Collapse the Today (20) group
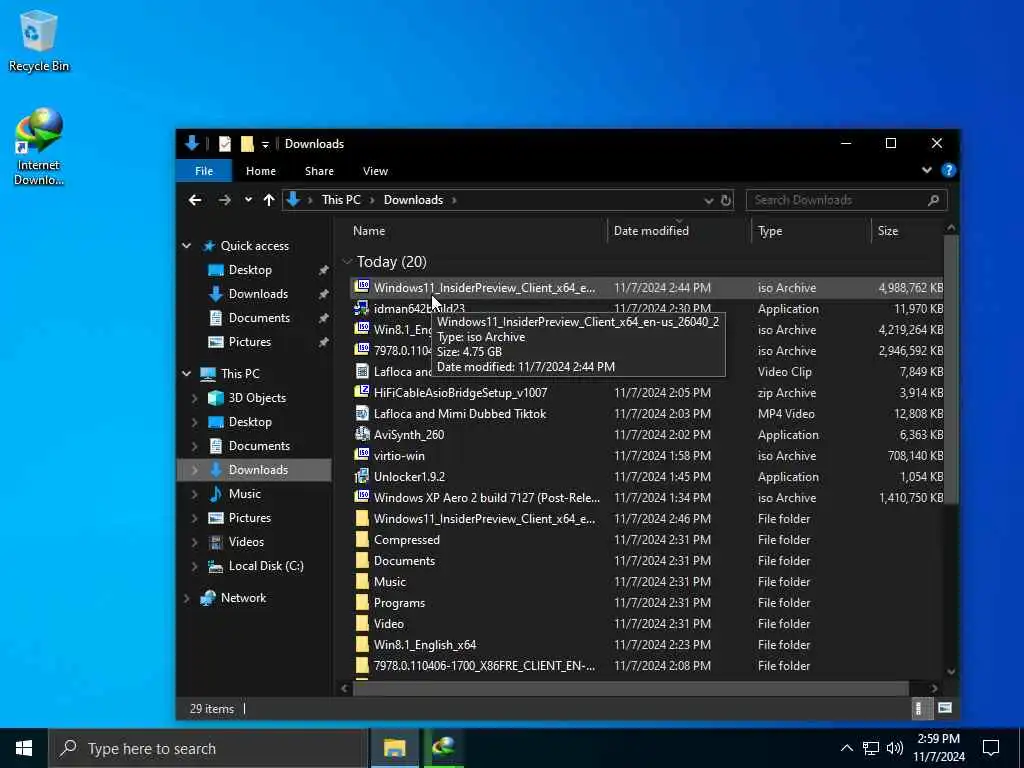1024x768 pixels. (x=347, y=262)
